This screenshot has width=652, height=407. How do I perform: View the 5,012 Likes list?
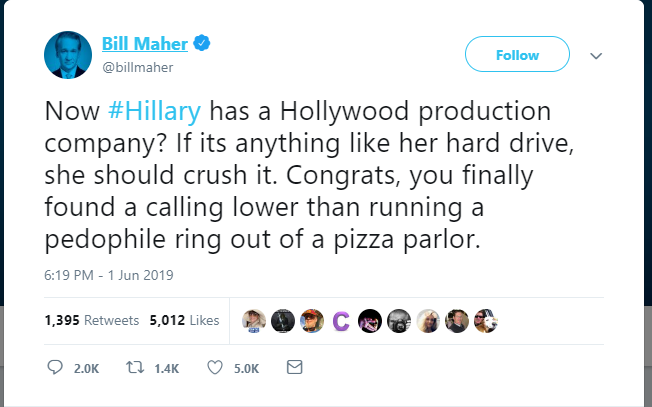183,321
